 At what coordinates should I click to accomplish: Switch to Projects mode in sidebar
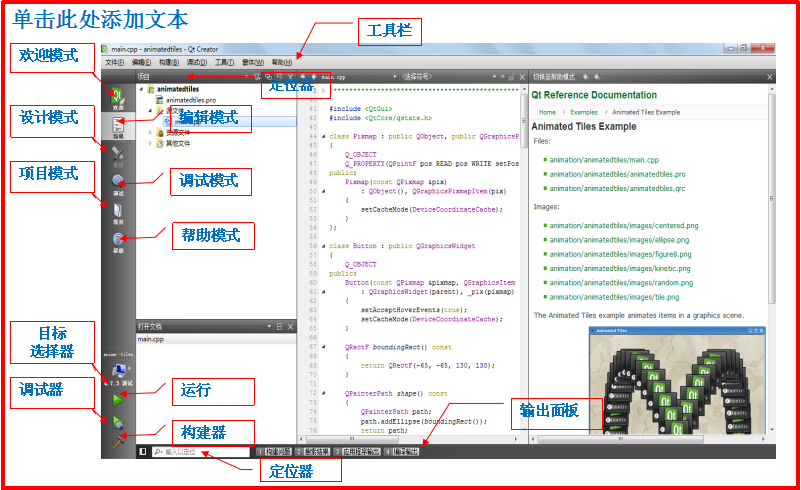coord(118,213)
